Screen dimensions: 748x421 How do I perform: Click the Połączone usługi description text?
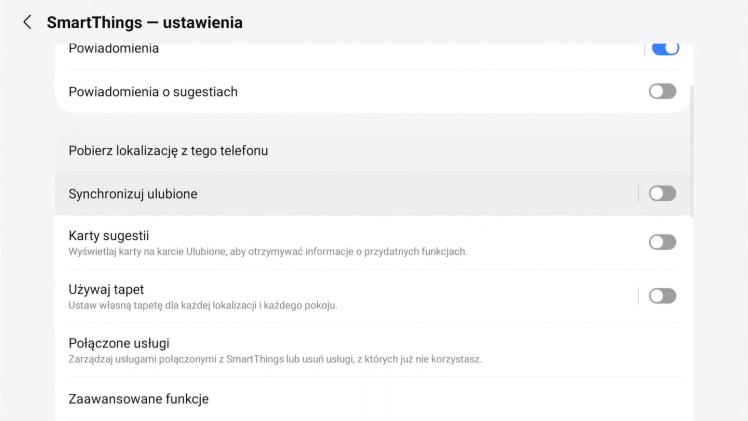click(x=275, y=359)
